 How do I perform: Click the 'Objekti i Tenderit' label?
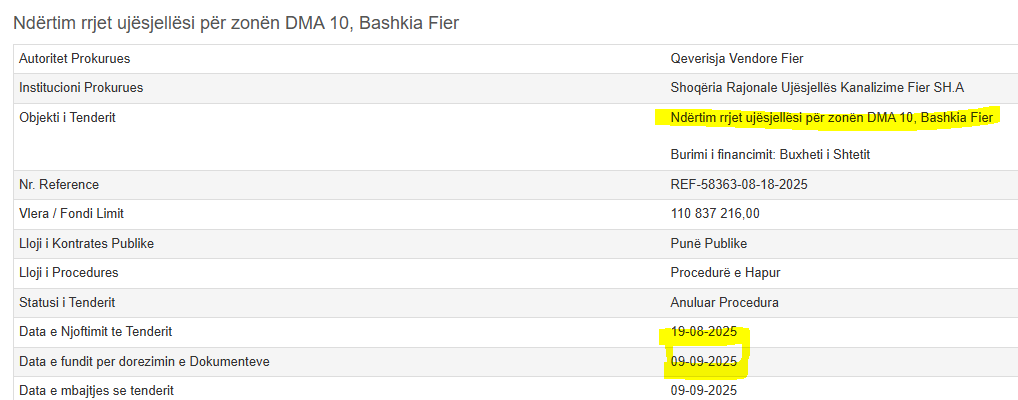(x=68, y=118)
